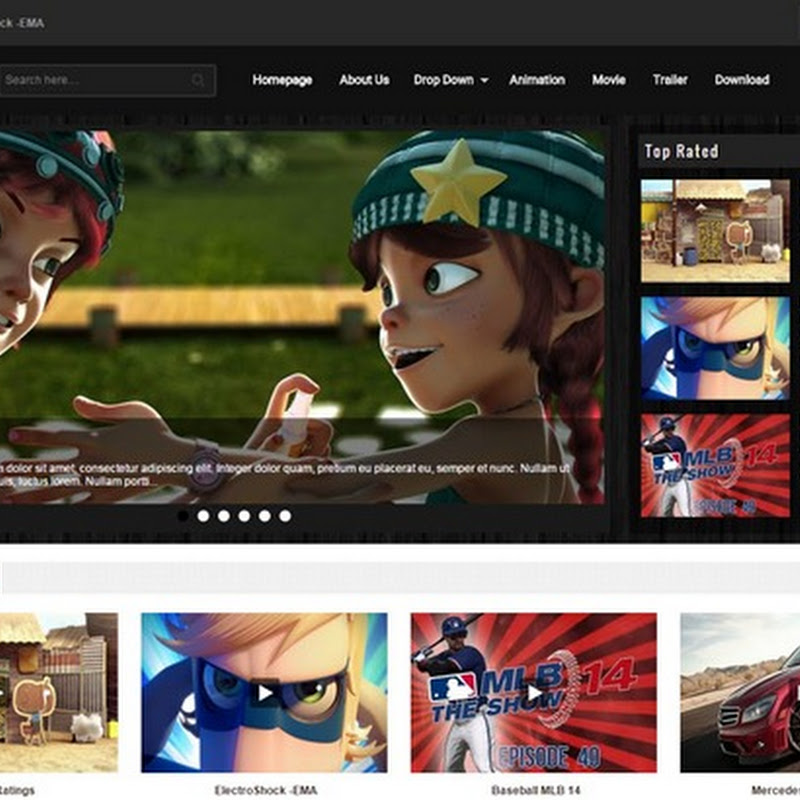Select the first slider dot (active)
Image resolution: width=800 pixels, height=800 pixels.
(183, 516)
